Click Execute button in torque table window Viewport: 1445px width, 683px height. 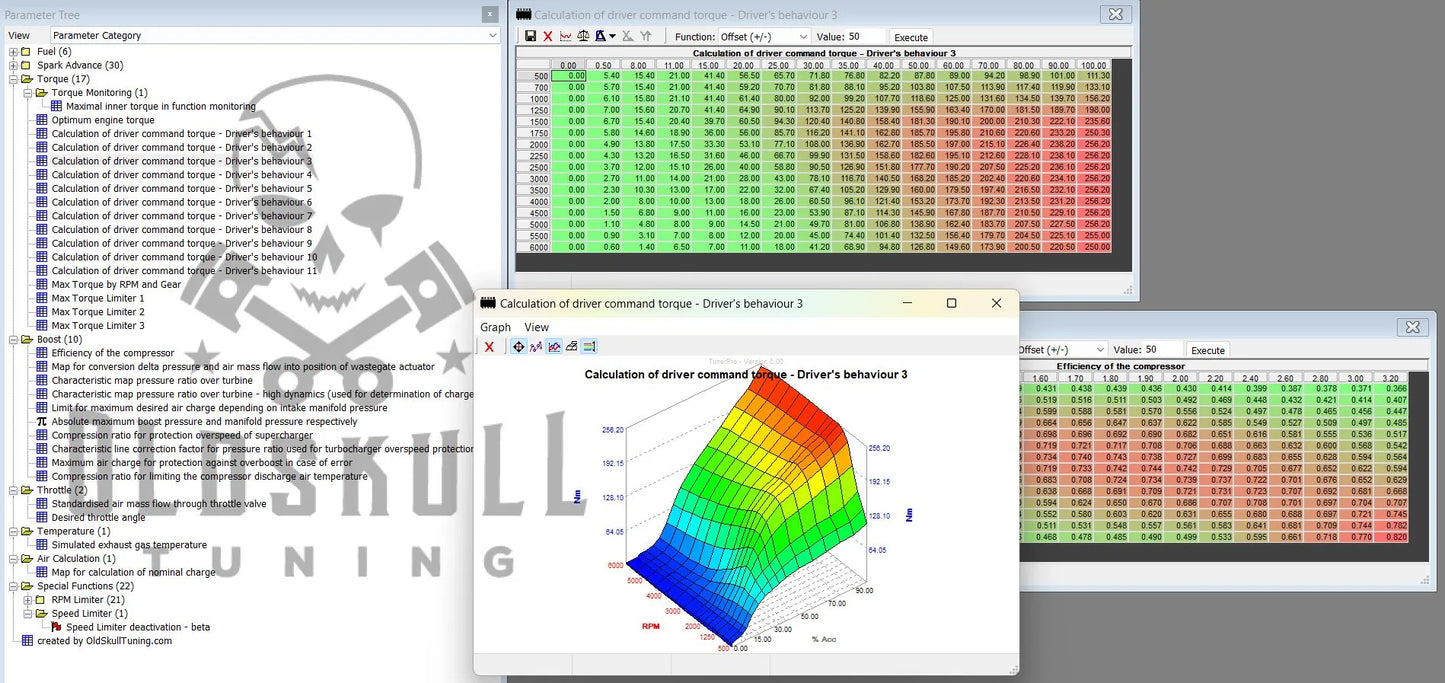coord(910,37)
